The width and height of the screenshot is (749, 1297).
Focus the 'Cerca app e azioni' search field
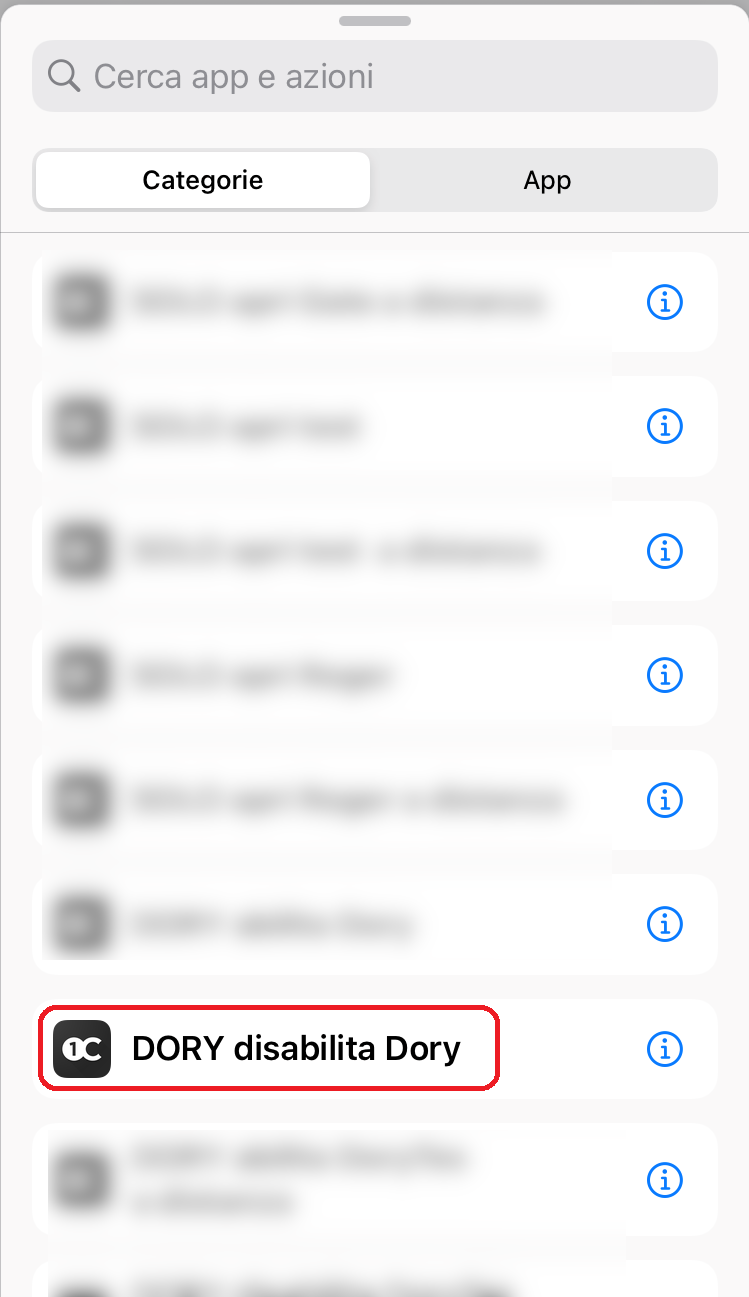click(x=374, y=76)
